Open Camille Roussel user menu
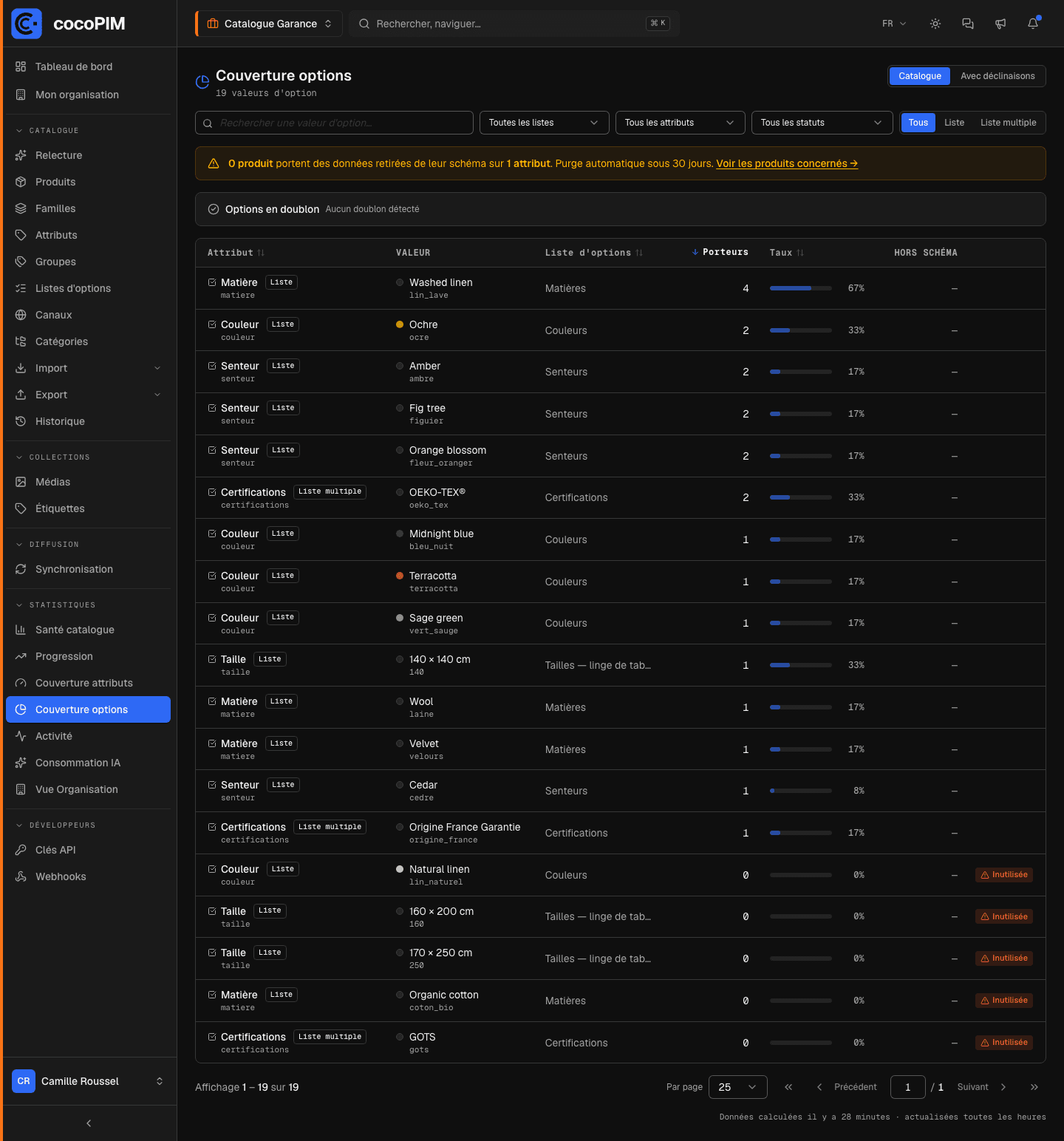The height and width of the screenshot is (1141, 1064). pos(88,1081)
